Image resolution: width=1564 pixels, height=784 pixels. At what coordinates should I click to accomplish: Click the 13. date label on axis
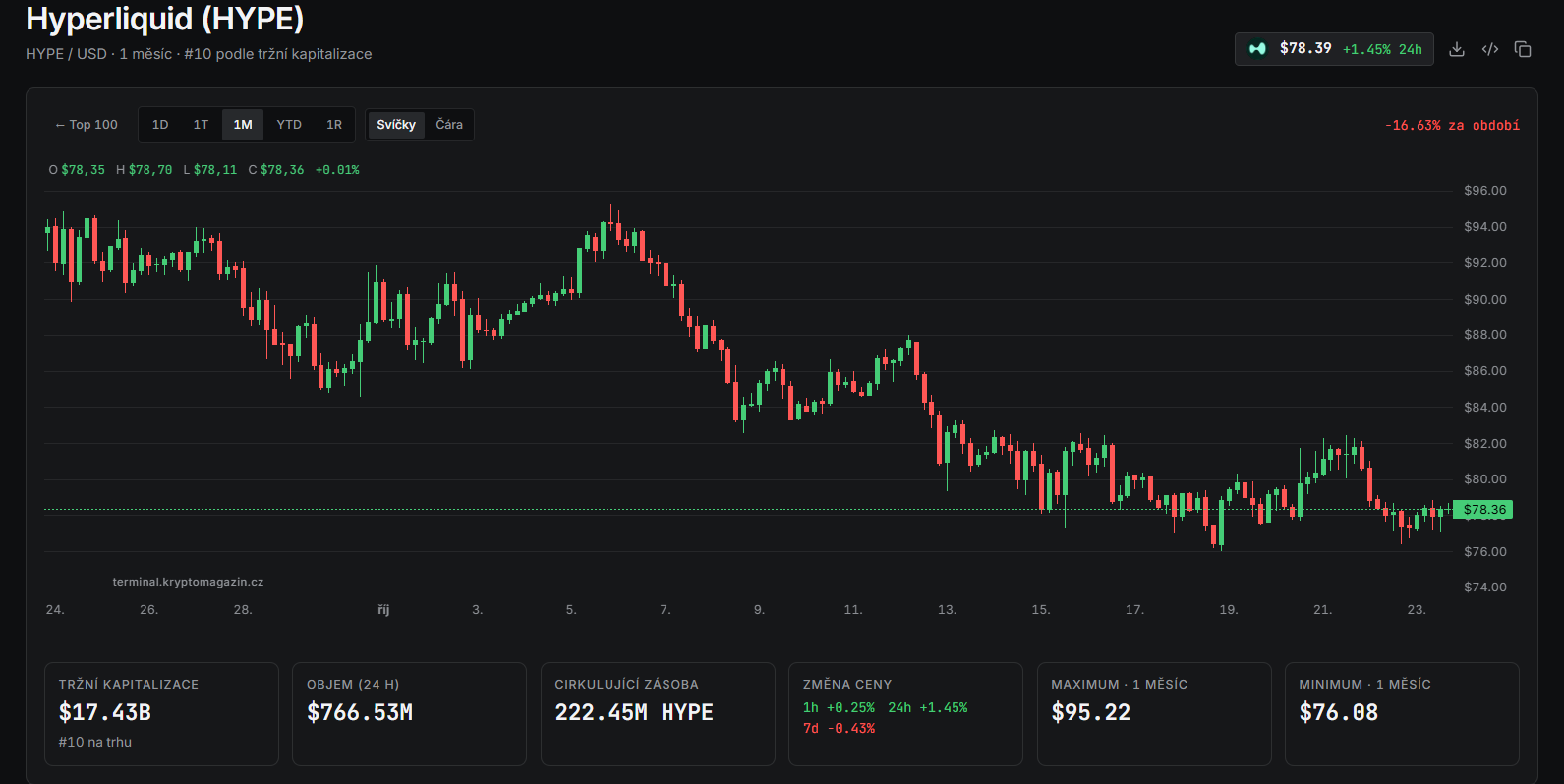[x=947, y=610]
